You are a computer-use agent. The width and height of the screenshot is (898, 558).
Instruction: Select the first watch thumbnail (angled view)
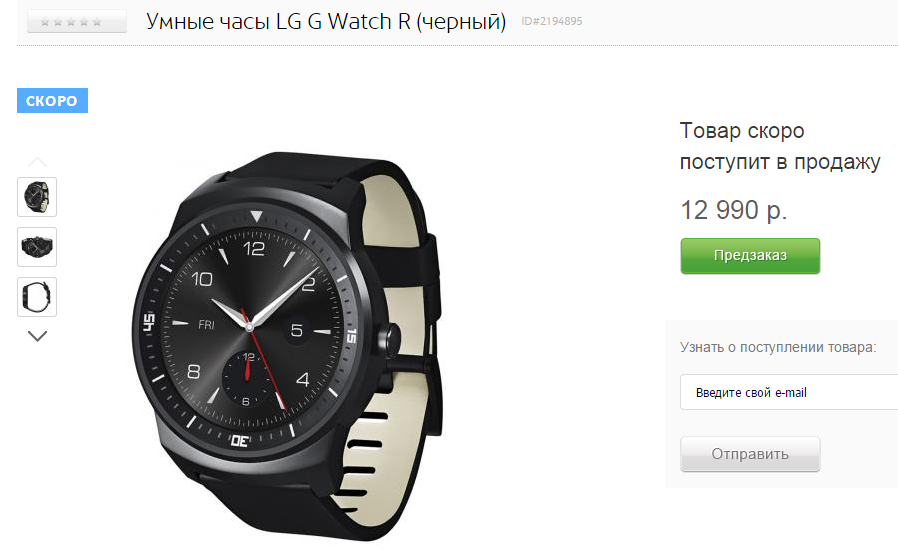point(37,197)
